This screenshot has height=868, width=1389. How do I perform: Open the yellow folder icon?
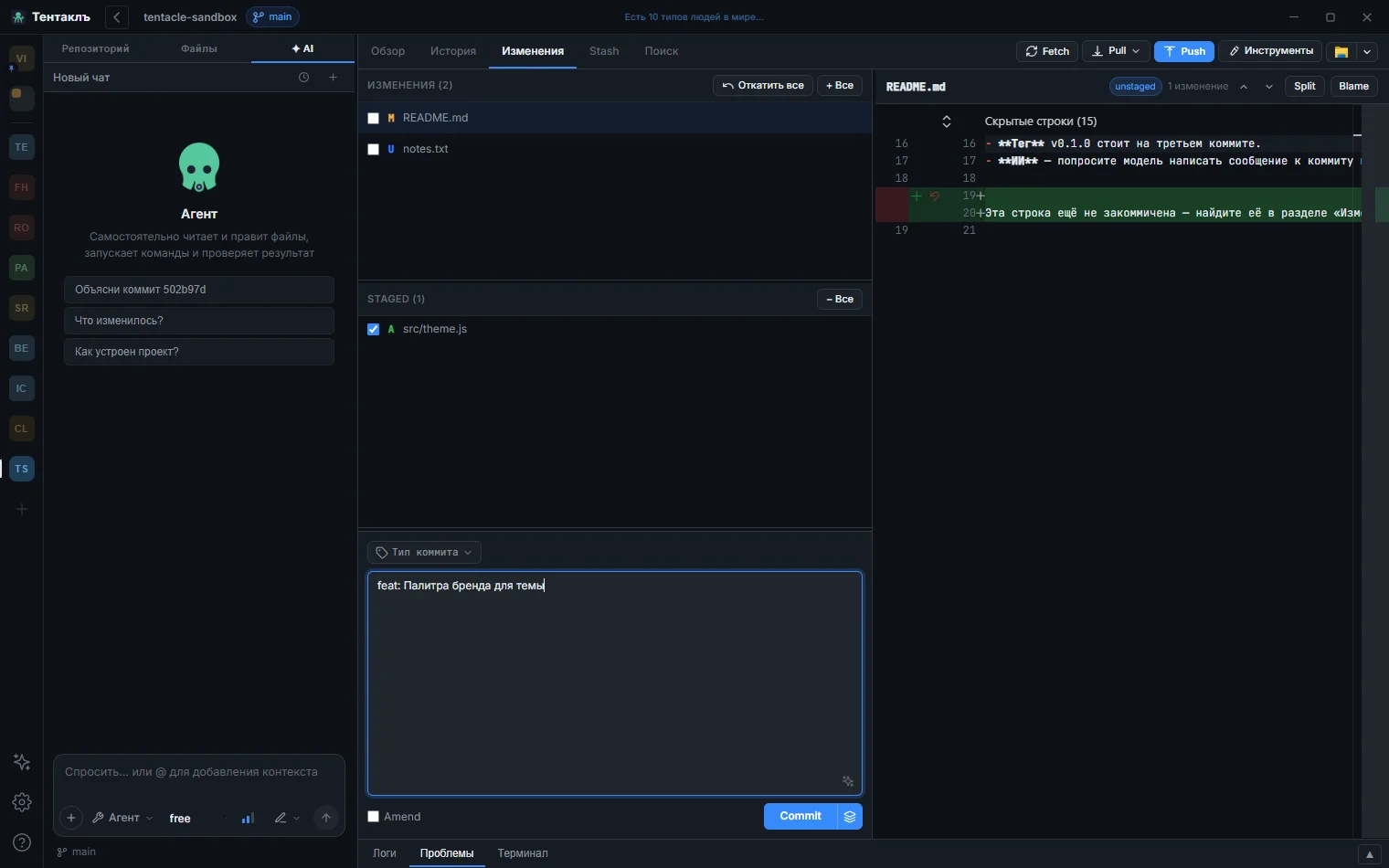[x=1341, y=51]
